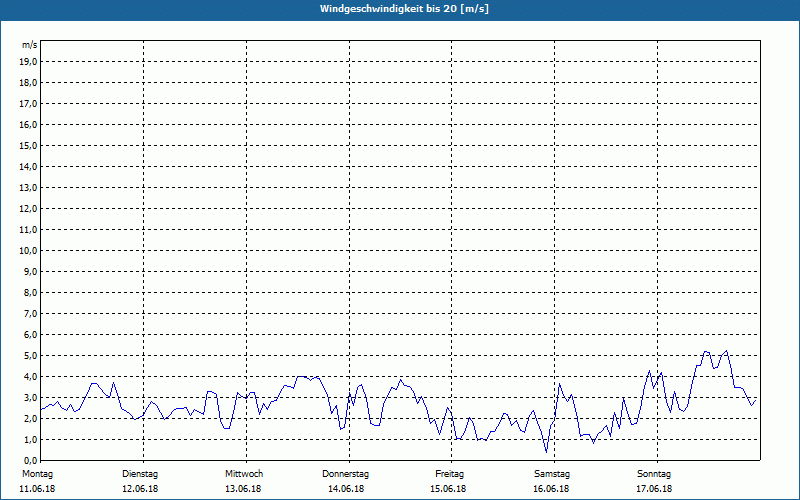This screenshot has width=800, height=500.
Task: Click the wind speed minimum dip before Samstag
Action: (x=546, y=452)
